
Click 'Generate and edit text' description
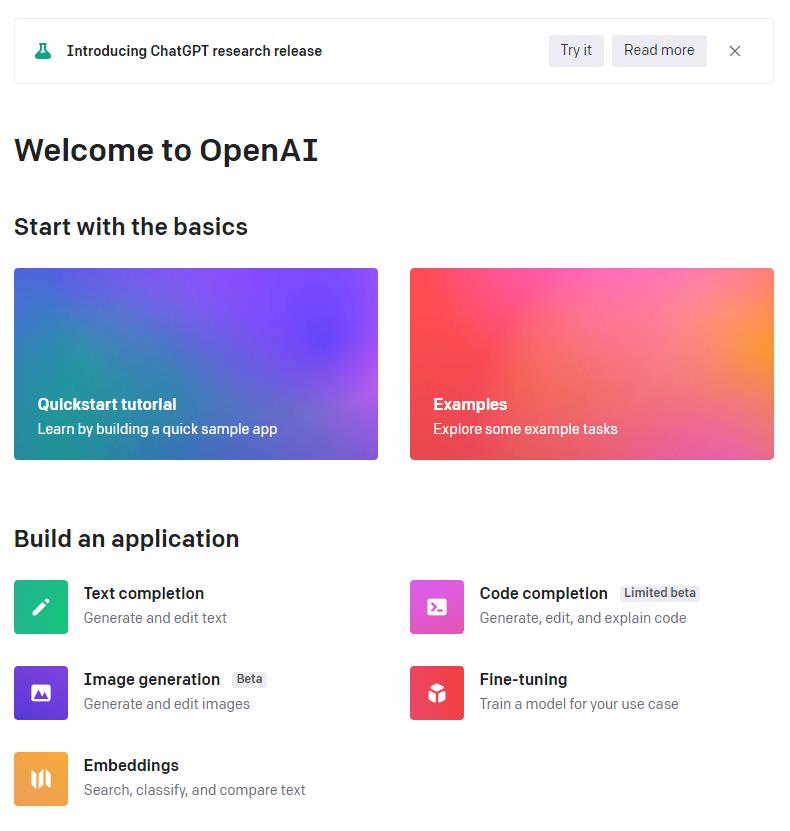tap(155, 618)
